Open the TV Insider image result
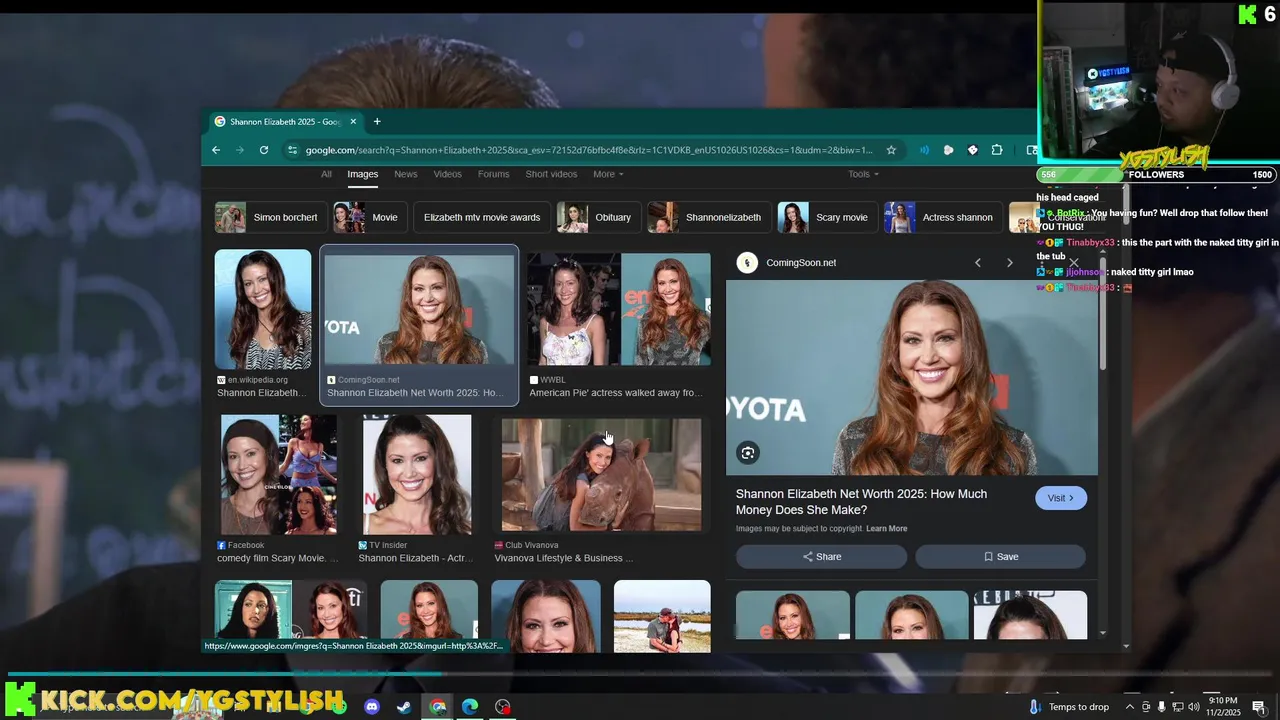This screenshot has height=720, width=1280. [417, 475]
